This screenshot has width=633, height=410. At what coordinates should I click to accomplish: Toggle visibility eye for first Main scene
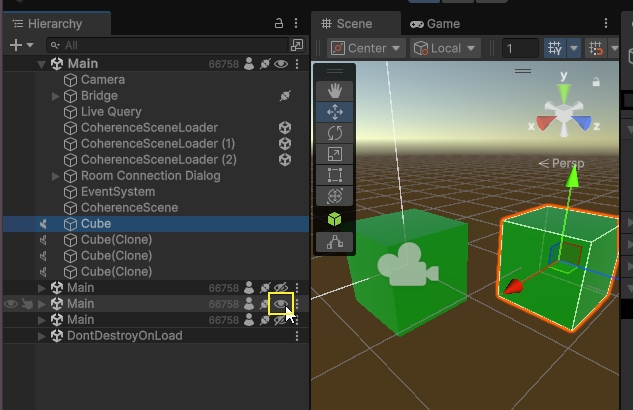[282, 64]
